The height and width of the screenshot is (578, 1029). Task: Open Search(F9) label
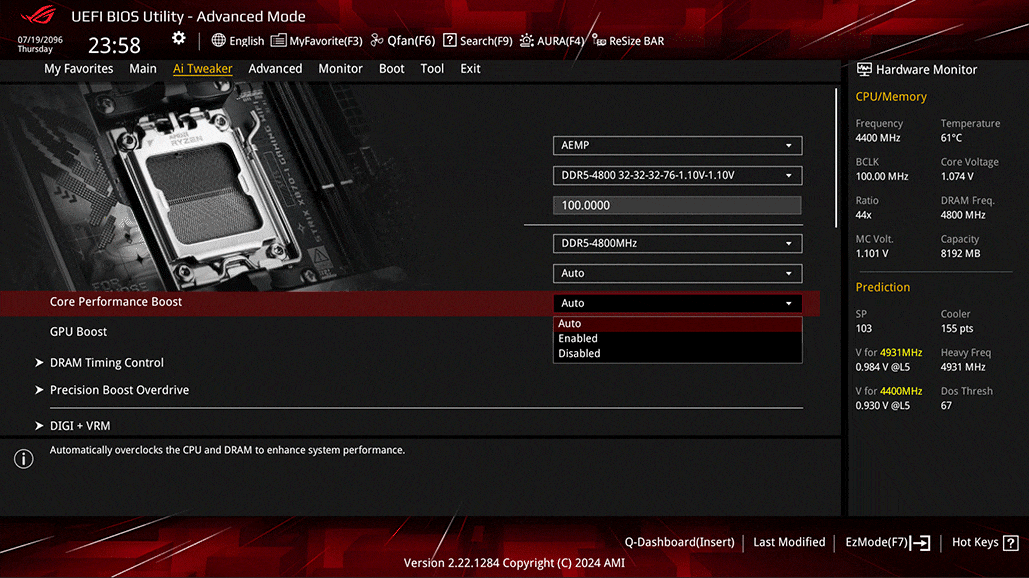pyautogui.click(x=486, y=41)
